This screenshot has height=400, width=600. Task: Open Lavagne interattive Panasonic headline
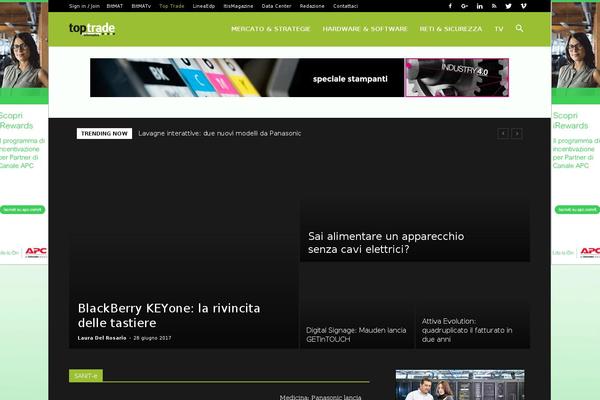(x=220, y=133)
